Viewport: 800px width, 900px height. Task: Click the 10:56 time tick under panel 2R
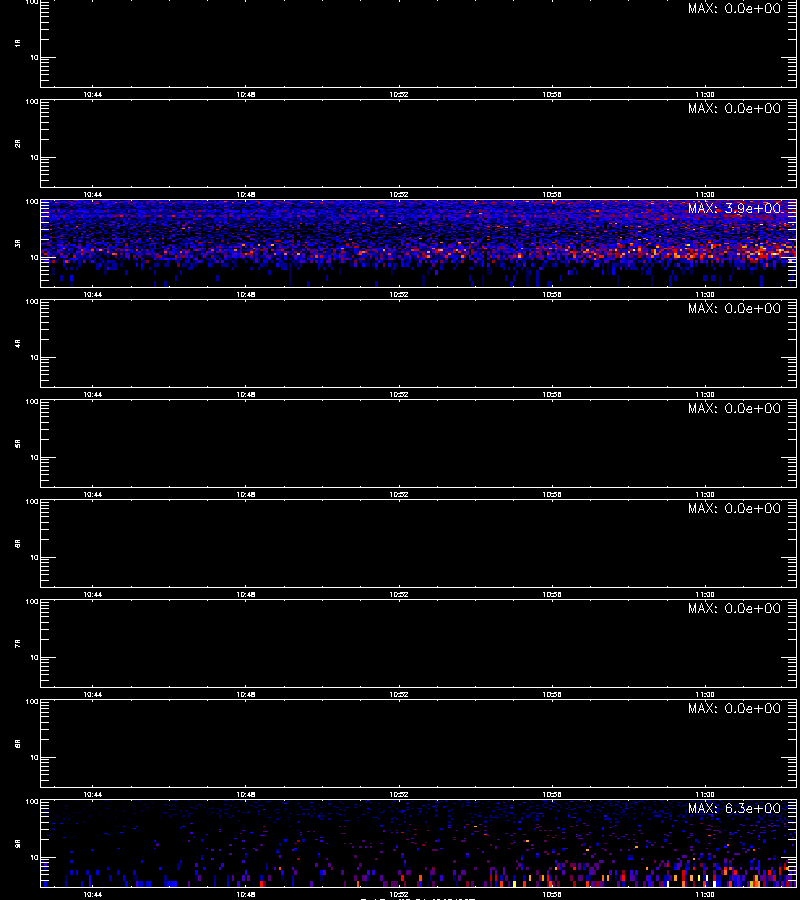[552, 195]
